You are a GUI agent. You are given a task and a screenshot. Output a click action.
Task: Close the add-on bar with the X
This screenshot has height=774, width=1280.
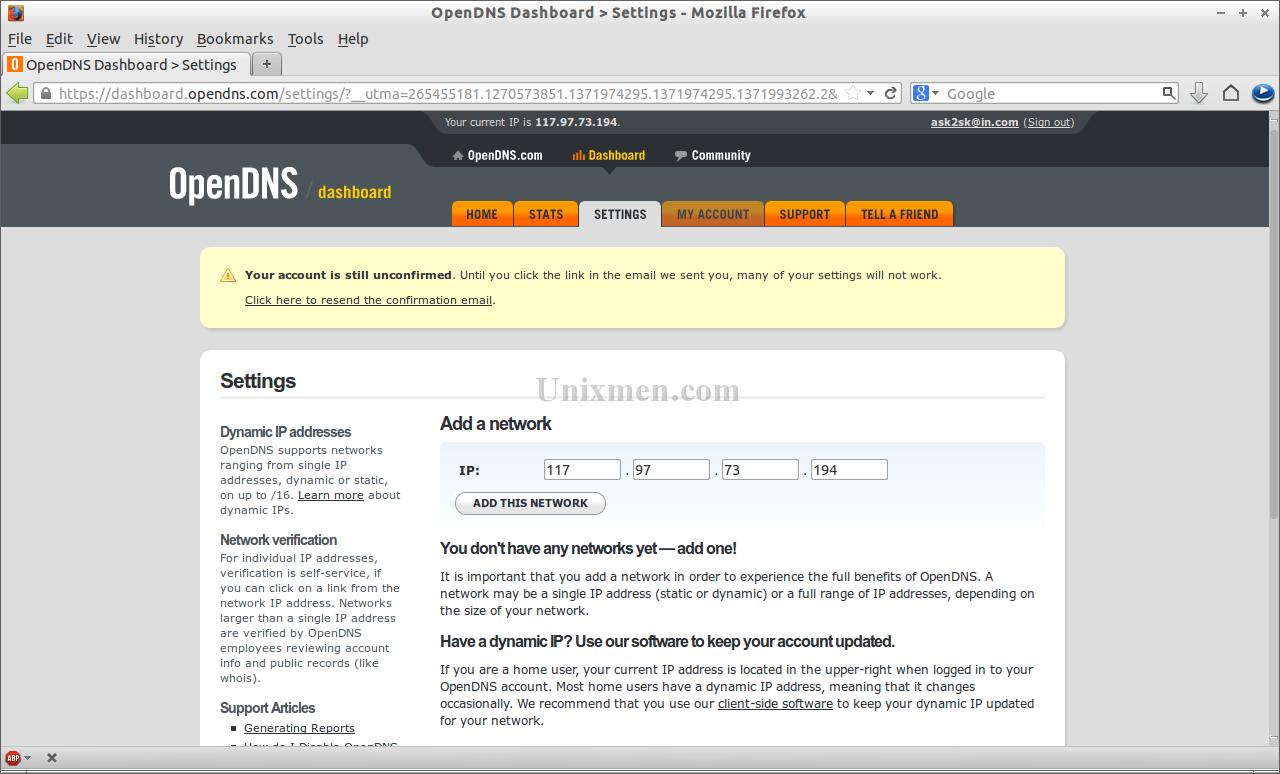pos(52,758)
